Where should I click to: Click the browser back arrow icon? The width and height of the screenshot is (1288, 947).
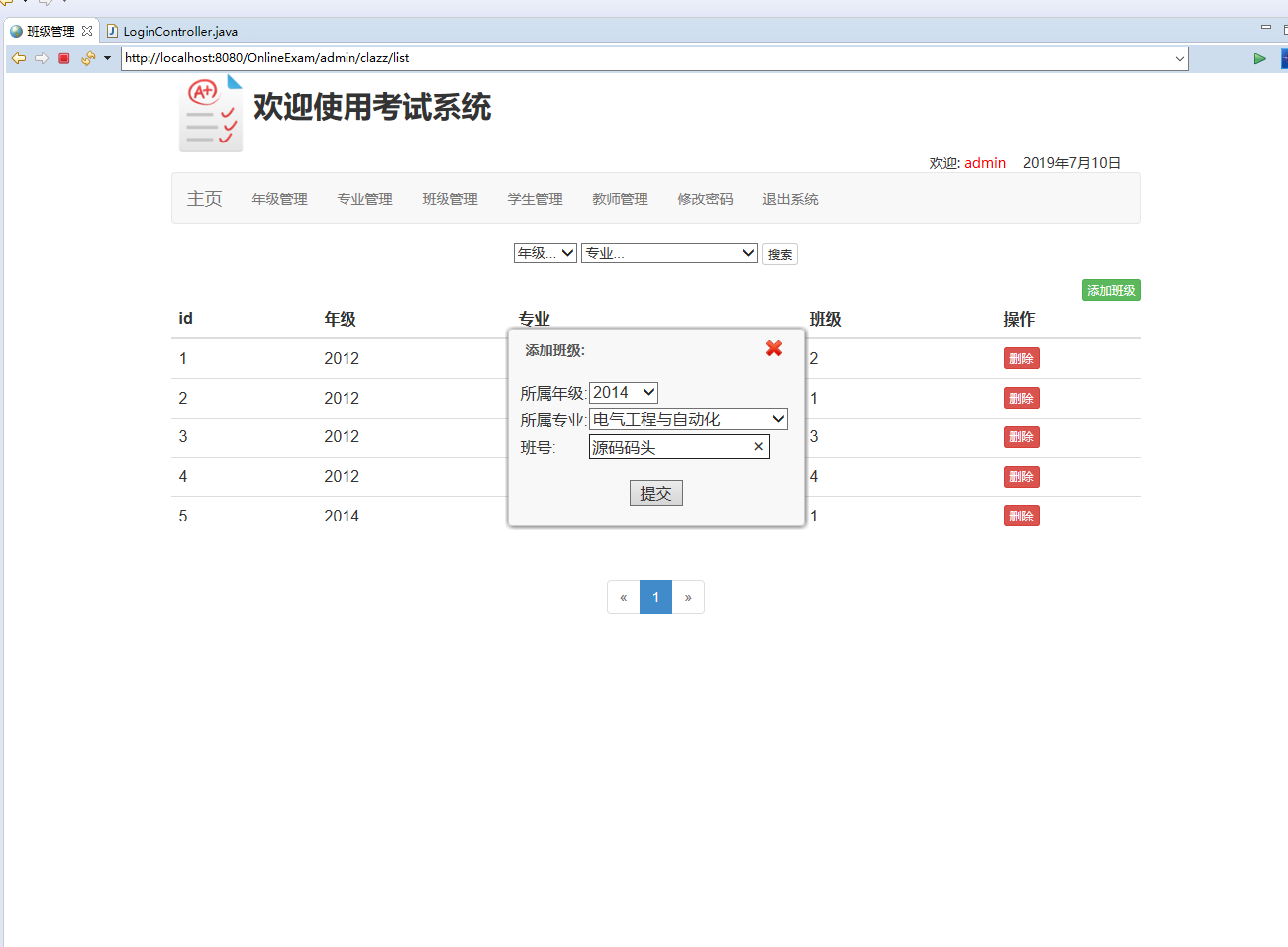18,58
